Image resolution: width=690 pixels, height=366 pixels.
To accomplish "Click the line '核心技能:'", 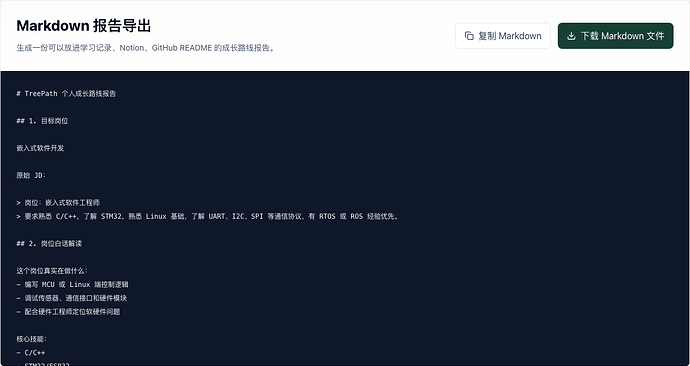I will [x=31, y=339].
